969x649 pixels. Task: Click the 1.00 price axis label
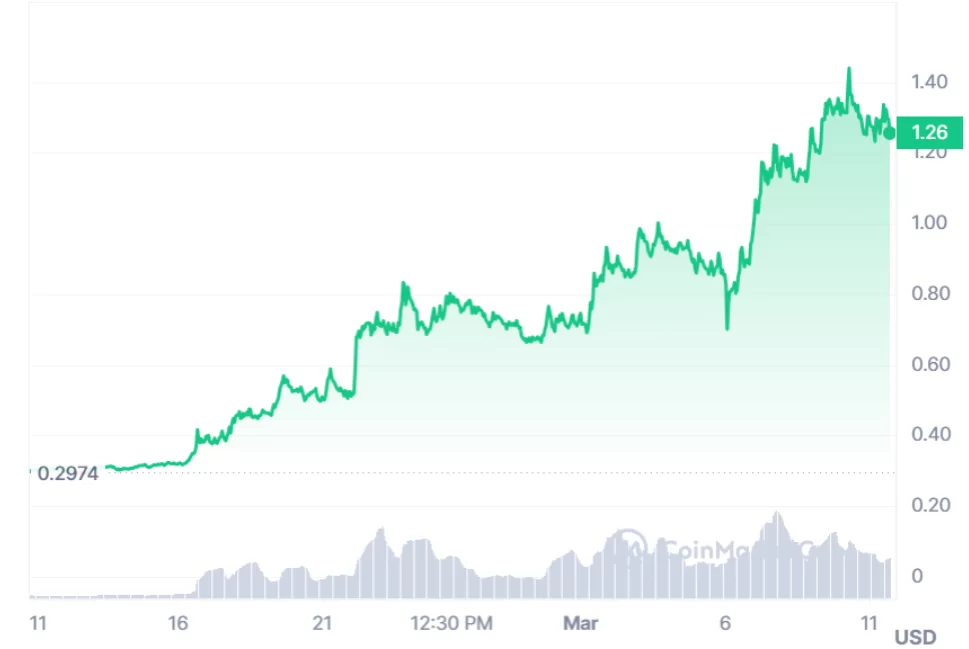929,223
